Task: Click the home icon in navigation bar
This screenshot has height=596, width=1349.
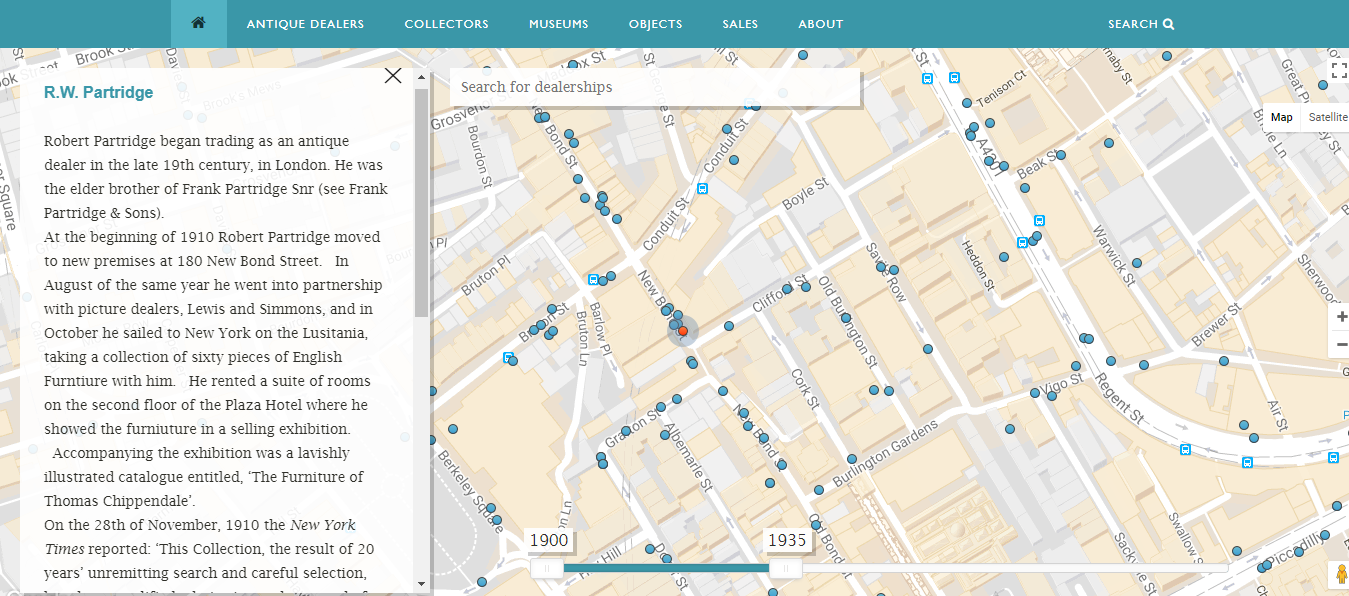Action: (x=198, y=23)
